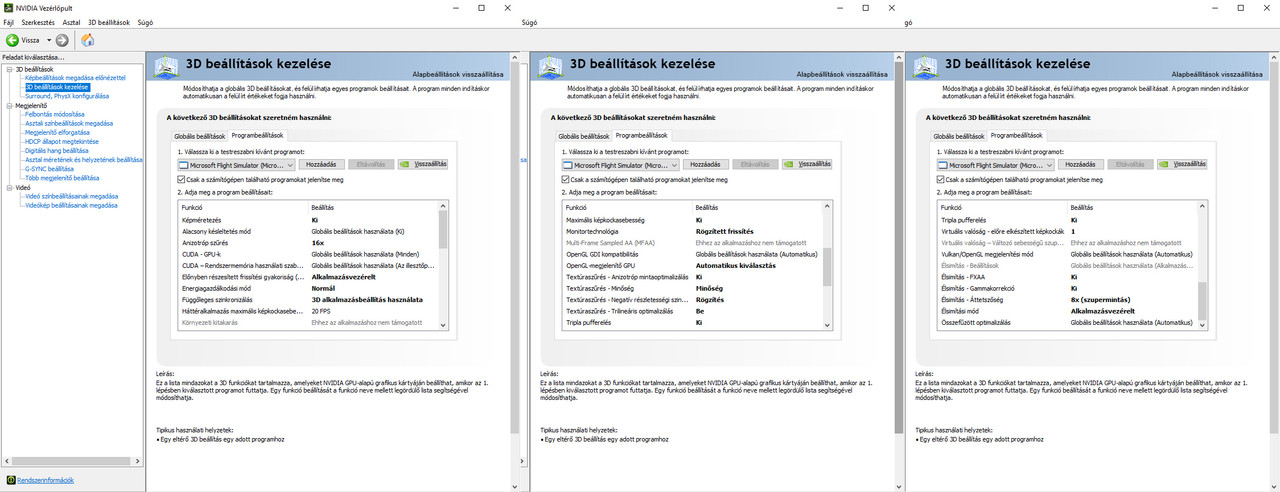1280x492 pixels.
Task: Select Programbeállítások tab in the right pane
Action: click(1018, 134)
